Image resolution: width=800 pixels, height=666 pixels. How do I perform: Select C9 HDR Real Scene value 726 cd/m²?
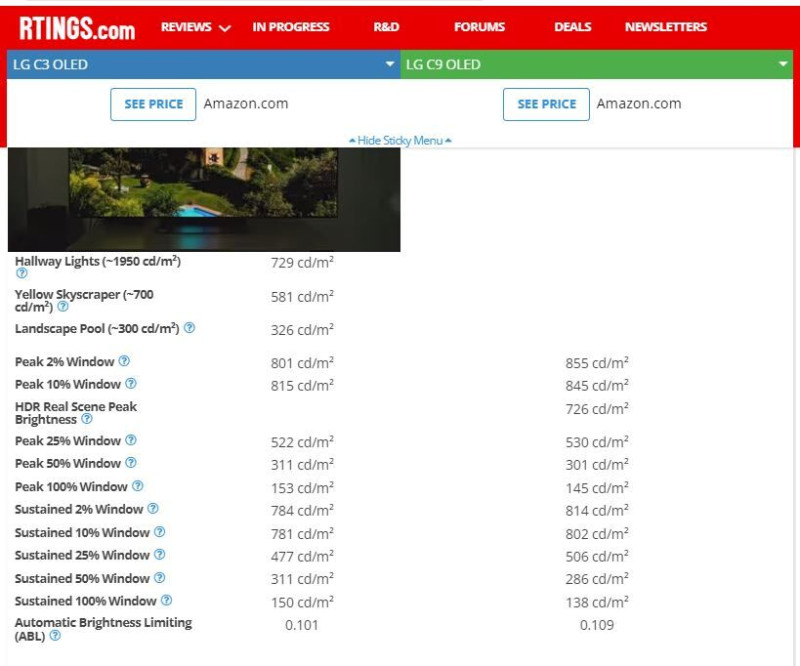(x=596, y=409)
